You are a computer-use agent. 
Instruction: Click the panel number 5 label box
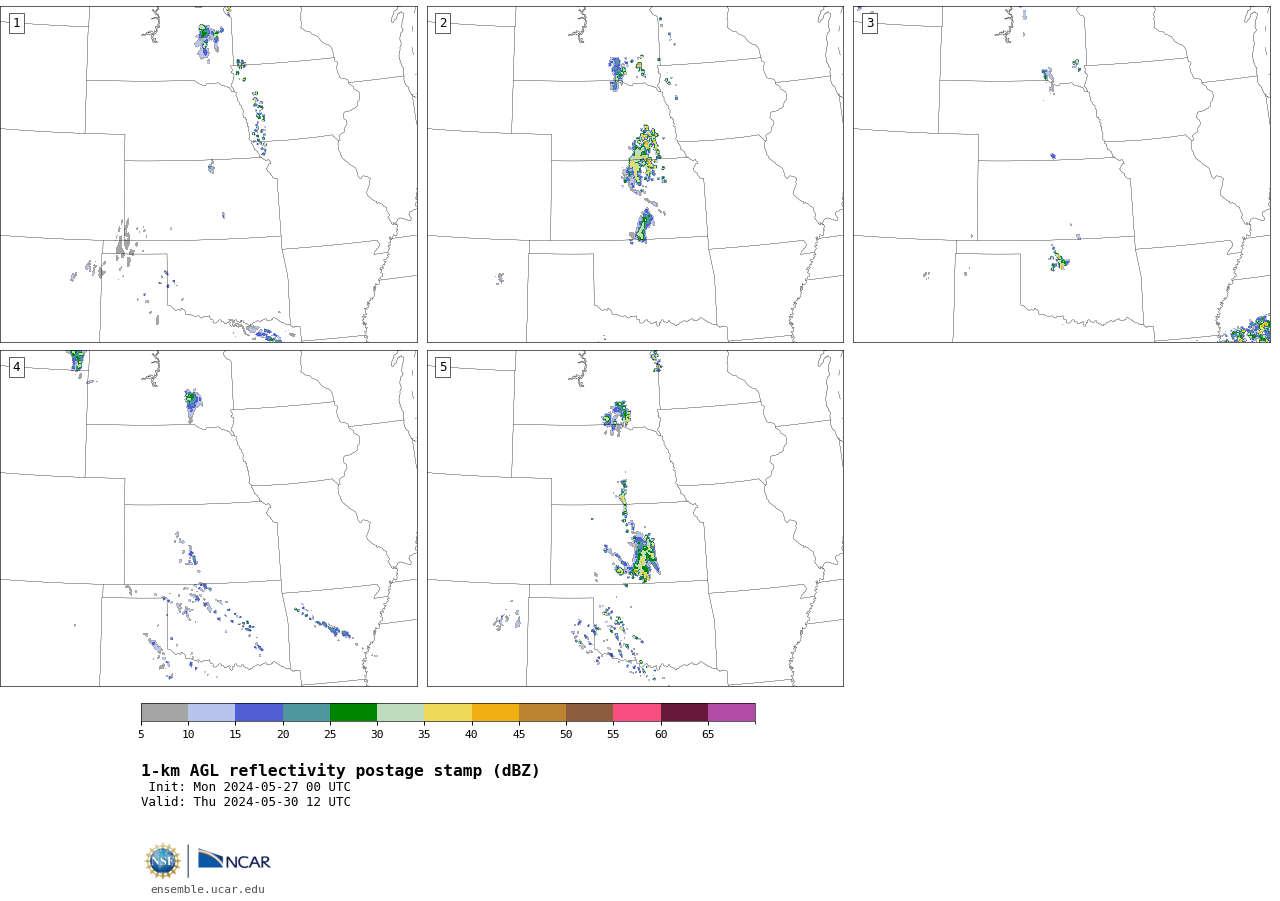coord(443,367)
